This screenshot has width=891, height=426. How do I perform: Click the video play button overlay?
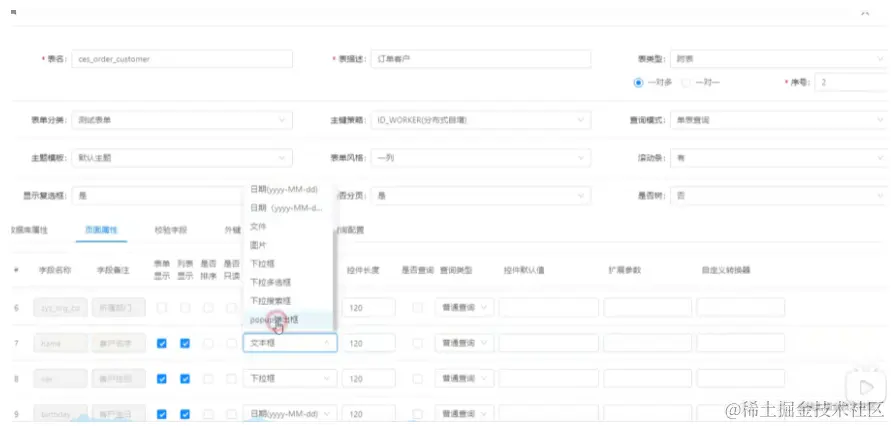(867, 387)
